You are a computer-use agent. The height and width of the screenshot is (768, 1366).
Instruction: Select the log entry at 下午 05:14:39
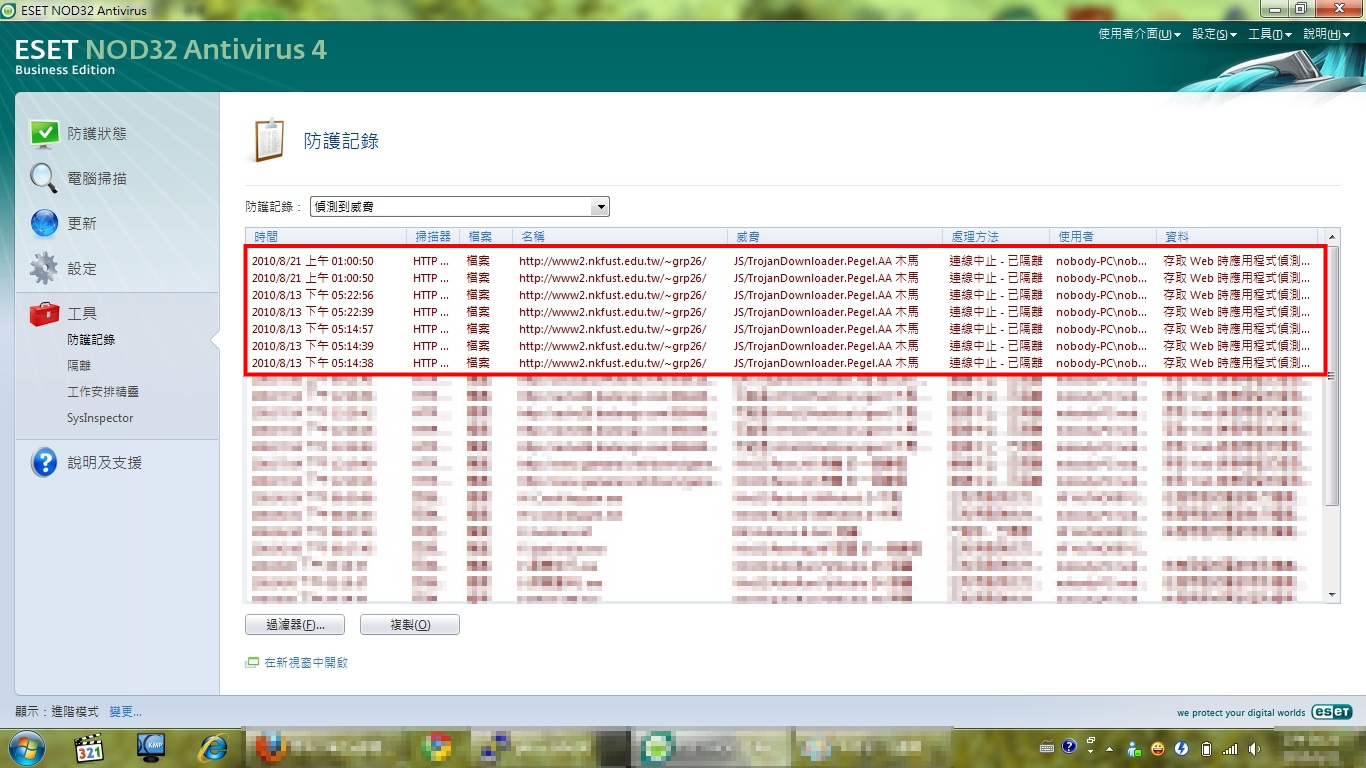(785, 346)
